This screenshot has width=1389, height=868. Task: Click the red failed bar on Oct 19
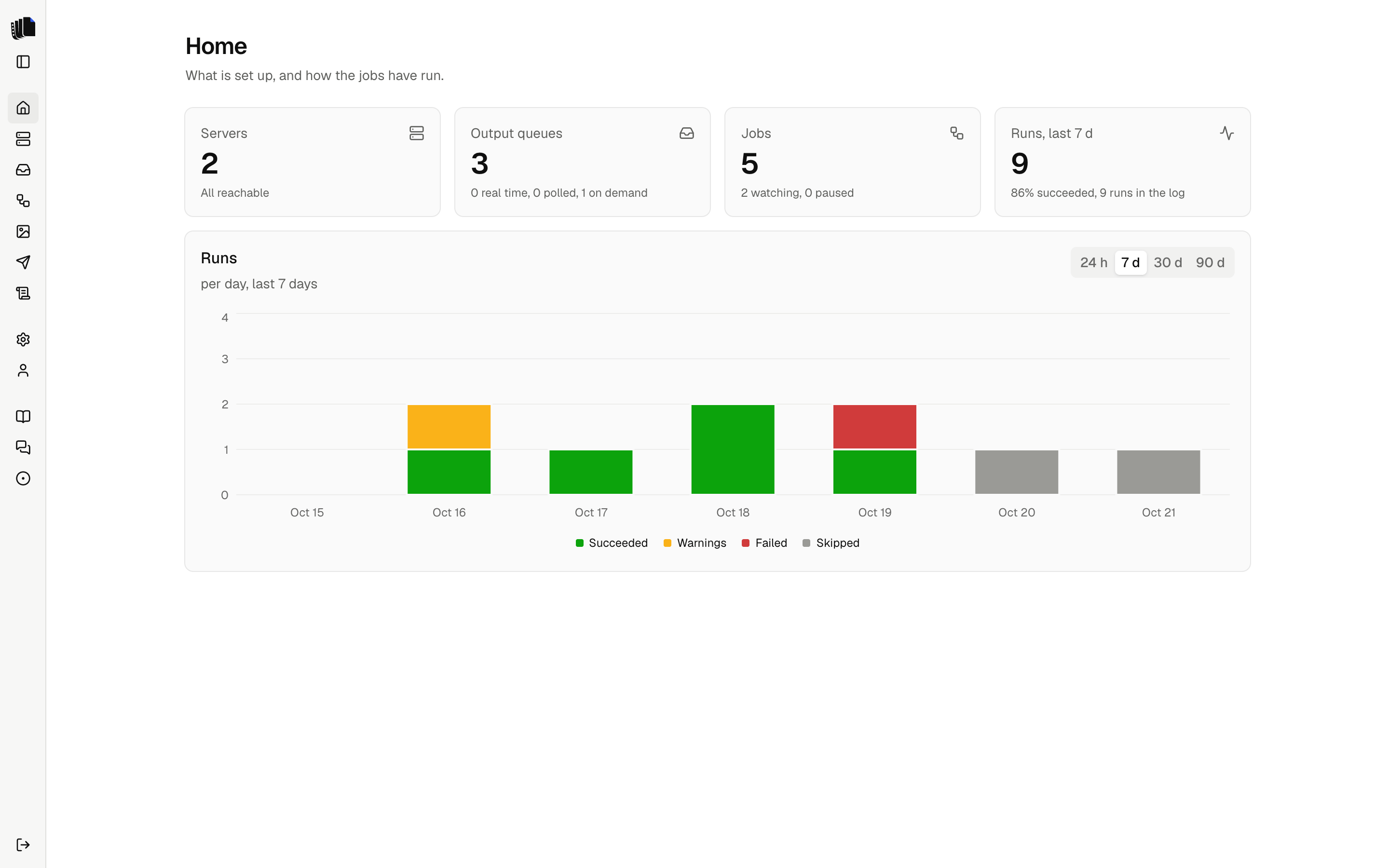tap(875, 427)
